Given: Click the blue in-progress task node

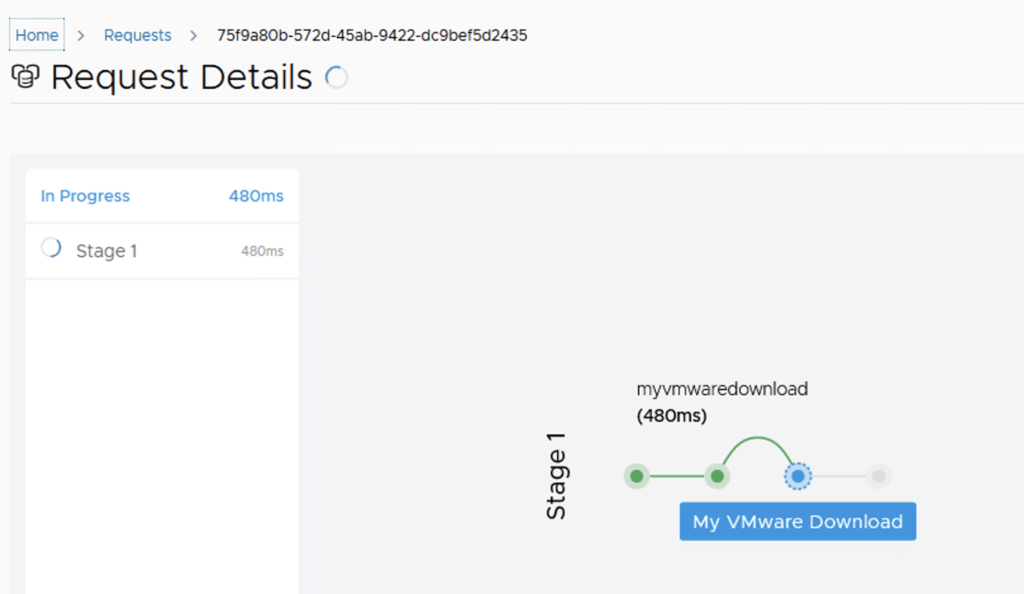Looking at the screenshot, I should [797, 476].
